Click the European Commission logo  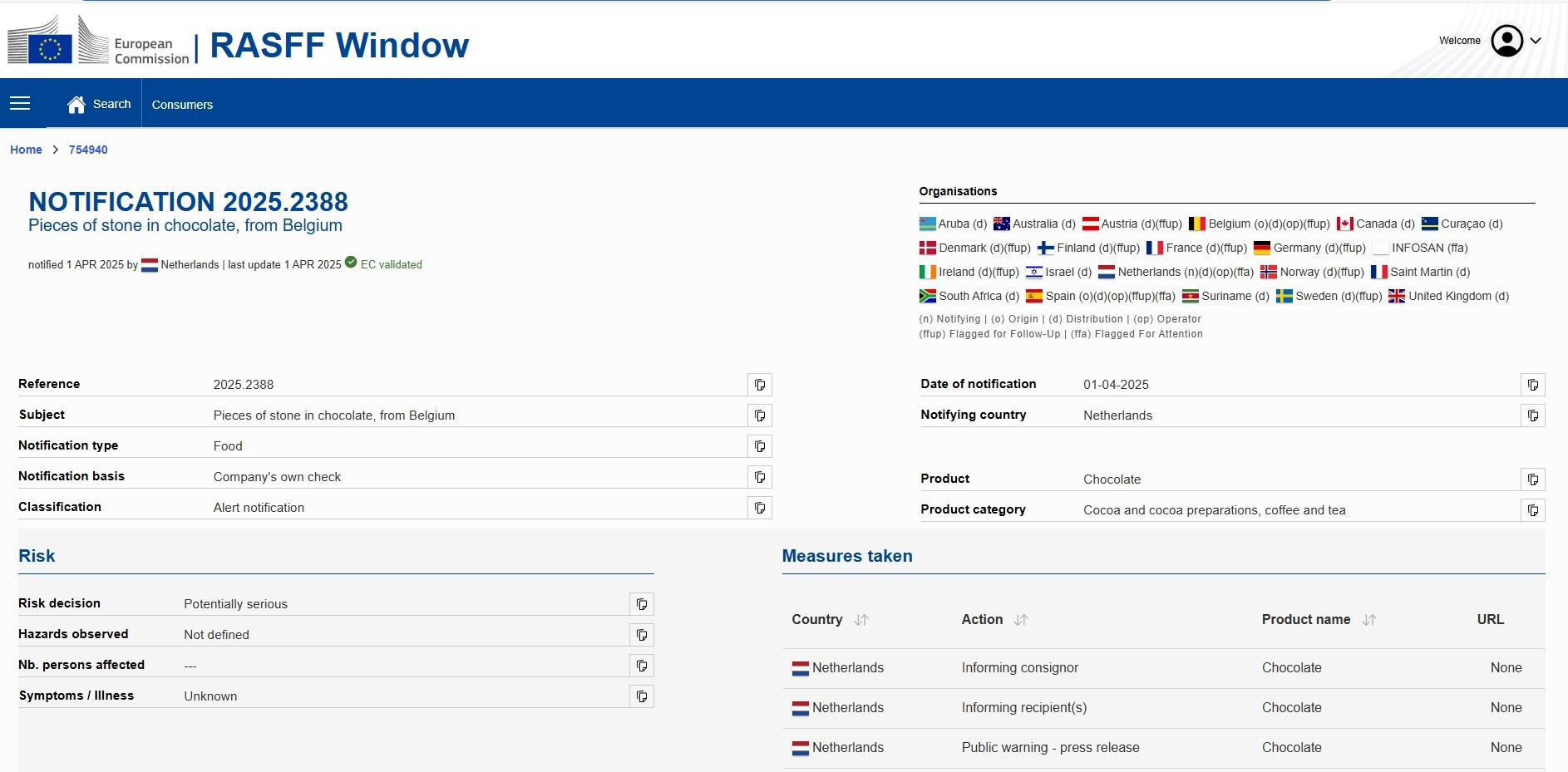coord(99,42)
